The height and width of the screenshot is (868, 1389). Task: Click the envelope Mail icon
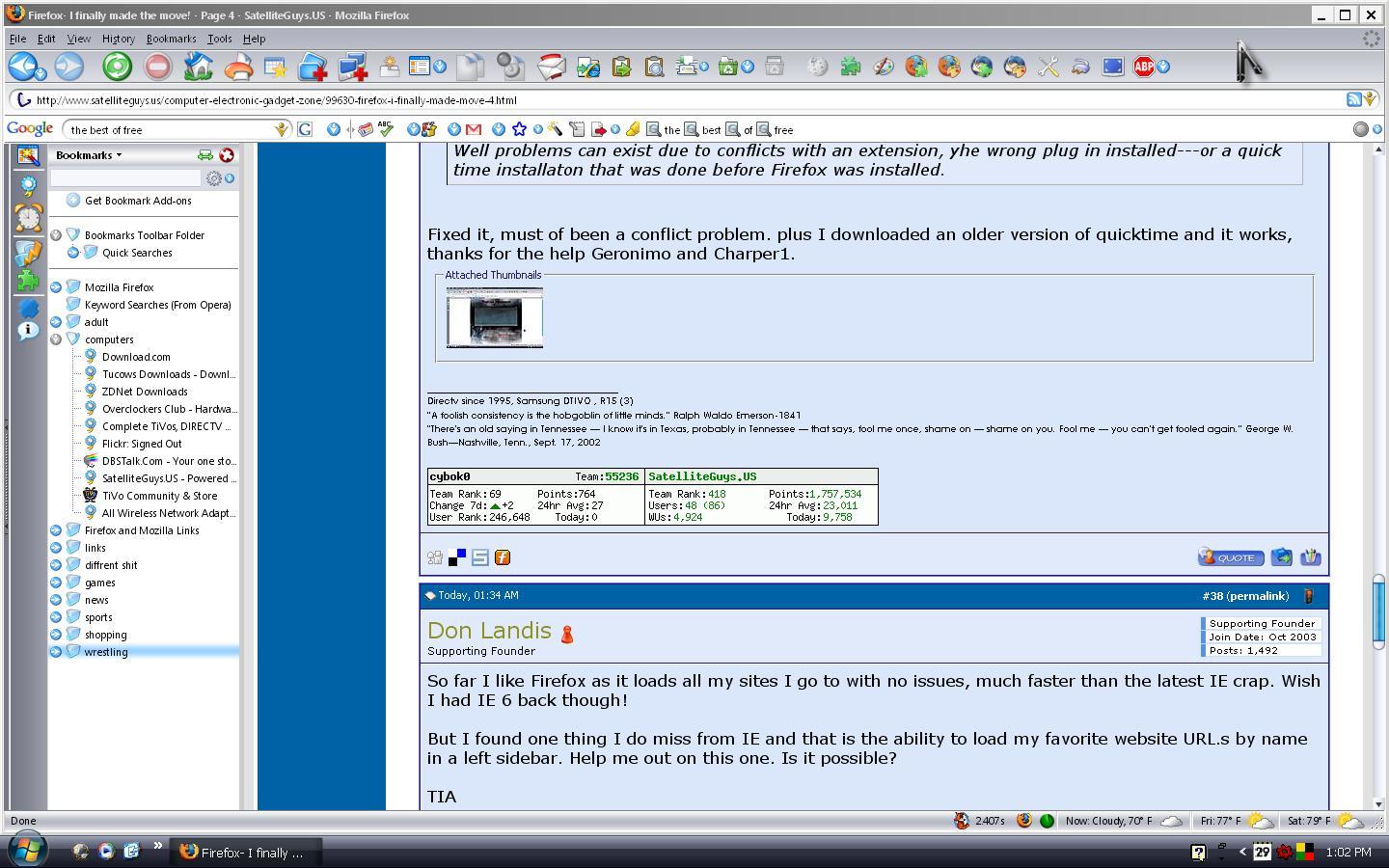[551, 67]
